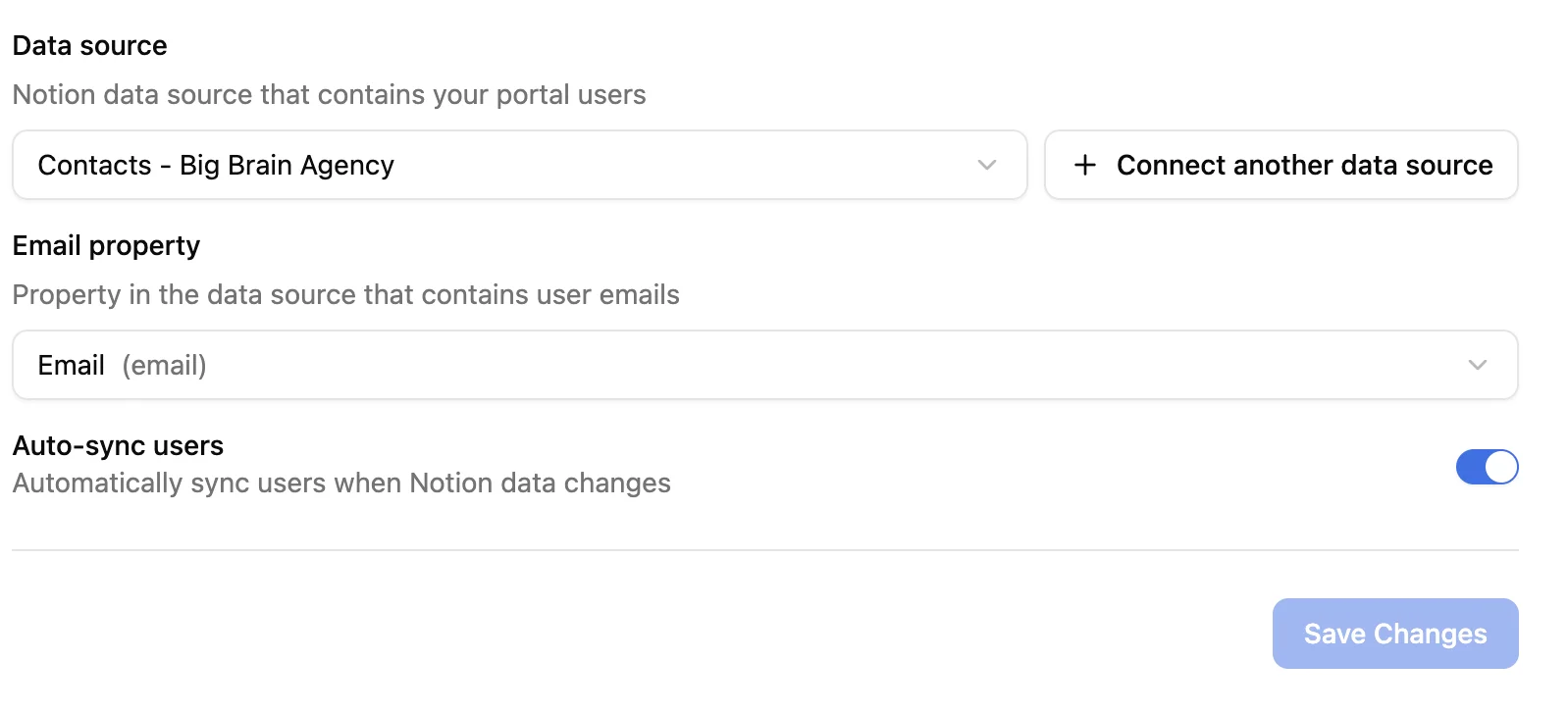
Task: Click the plus icon beside Connect another data source
Action: (x=1084, y=165)
